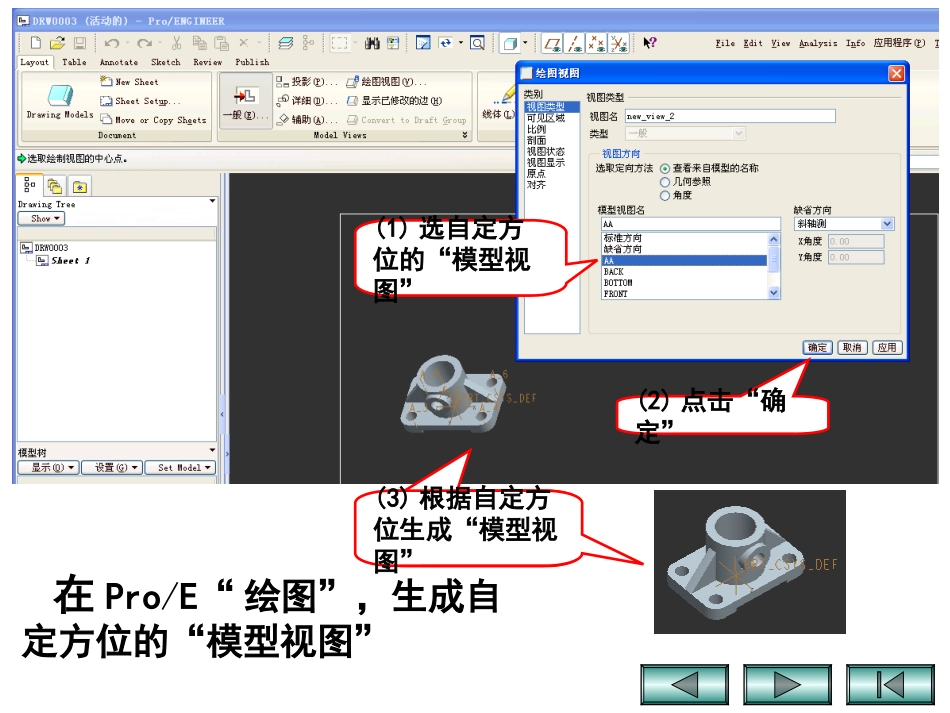
Task: Click the Save floppy disk icon
Action: tap(80, 42)
